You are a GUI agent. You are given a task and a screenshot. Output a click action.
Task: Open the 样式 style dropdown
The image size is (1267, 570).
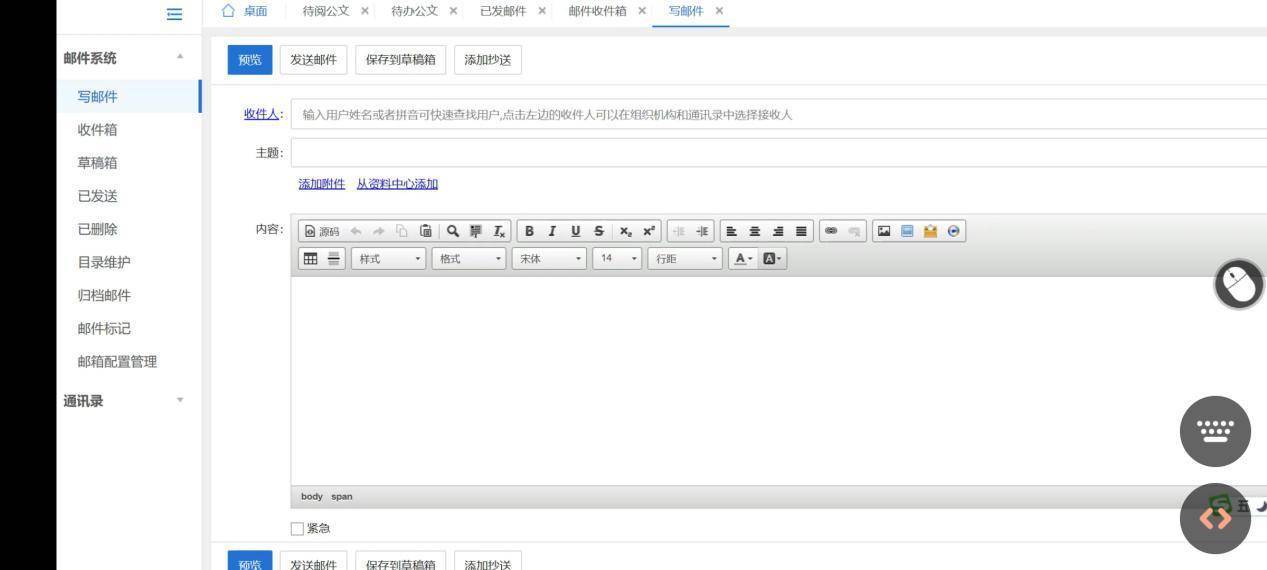click(389, 259)
